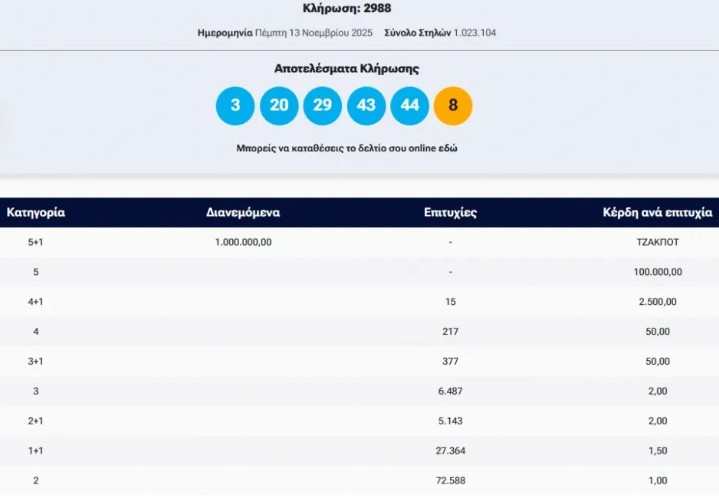Select the blue ball number 20

[x=279, y=106]
